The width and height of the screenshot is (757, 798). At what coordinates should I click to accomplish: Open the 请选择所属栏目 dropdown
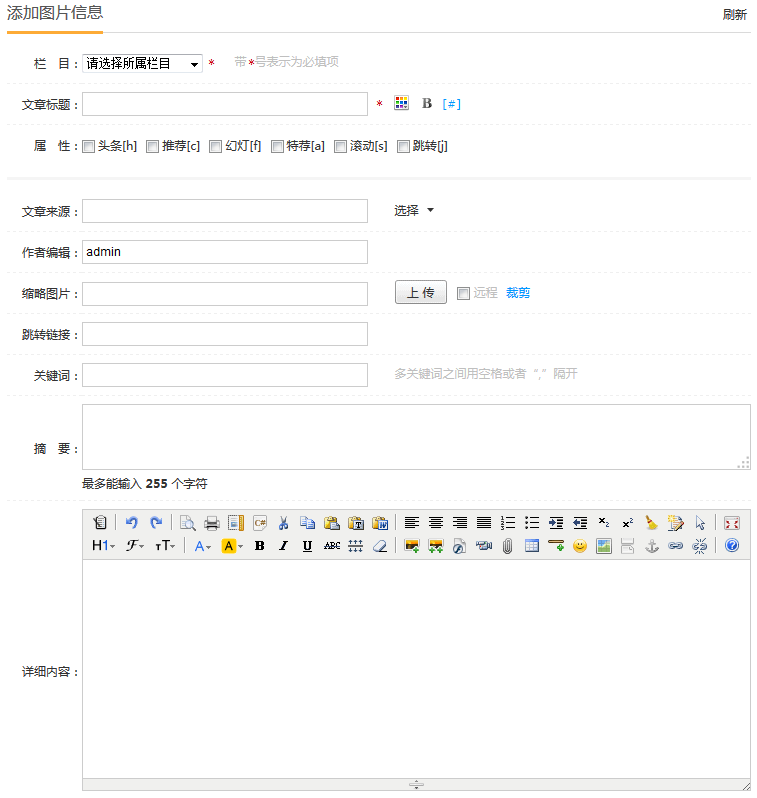pyautogui.click(x=142, y=64)
